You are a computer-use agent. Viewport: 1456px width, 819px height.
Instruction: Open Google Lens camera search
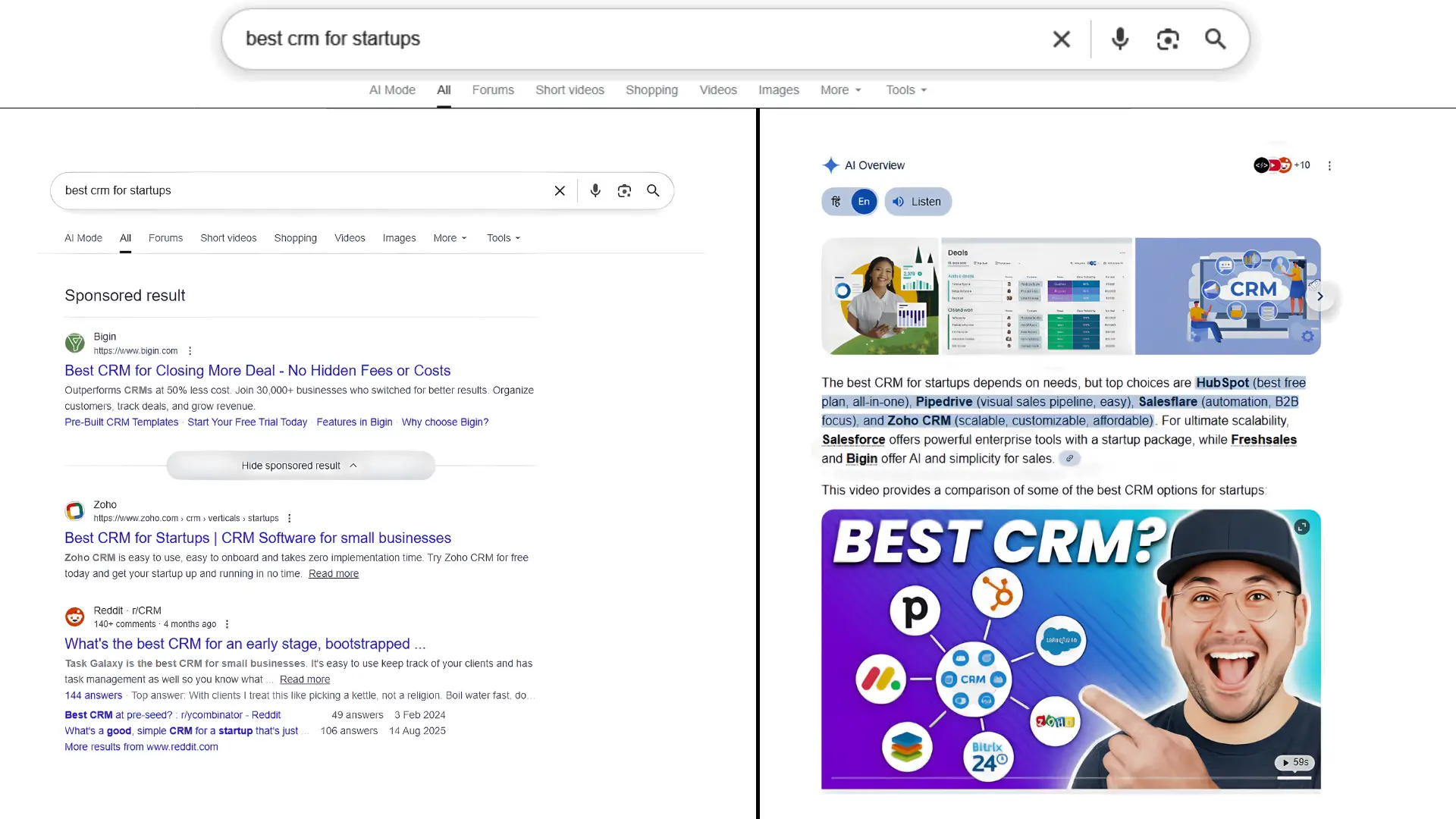coord(1167,39)
